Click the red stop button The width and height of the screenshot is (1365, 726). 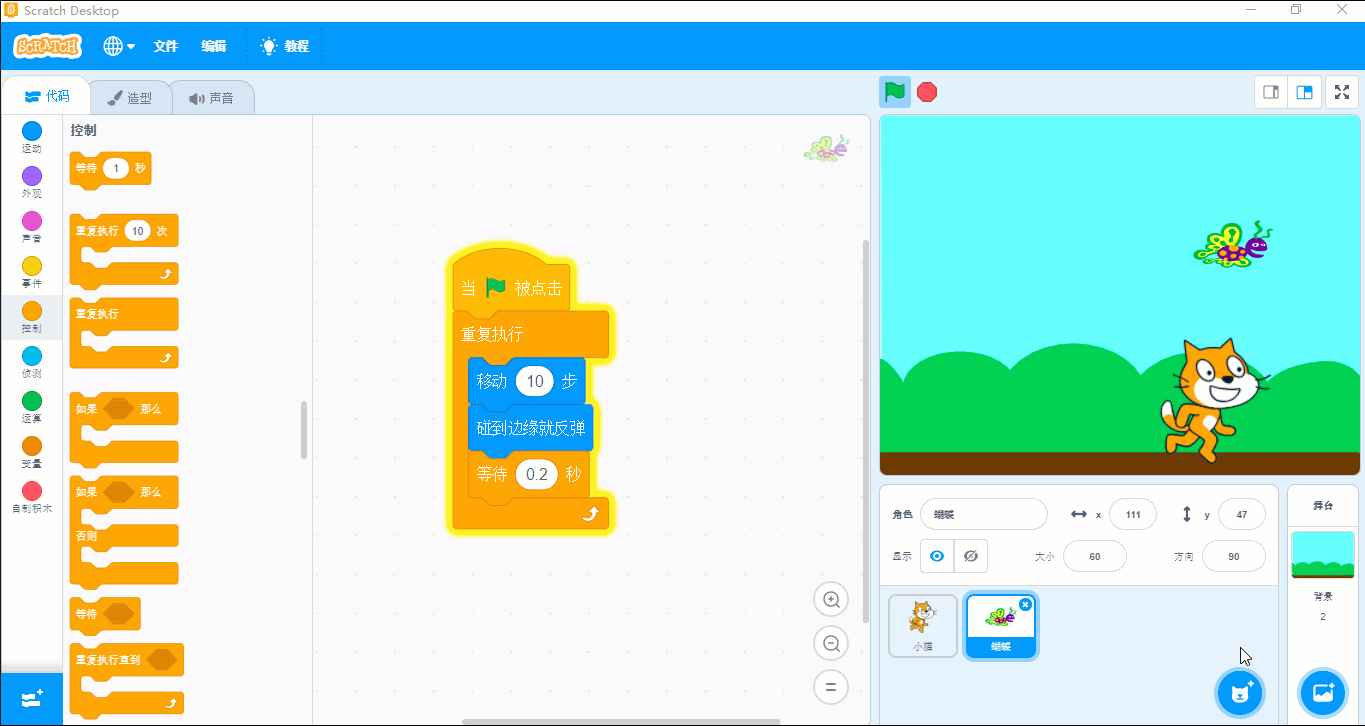927,92
